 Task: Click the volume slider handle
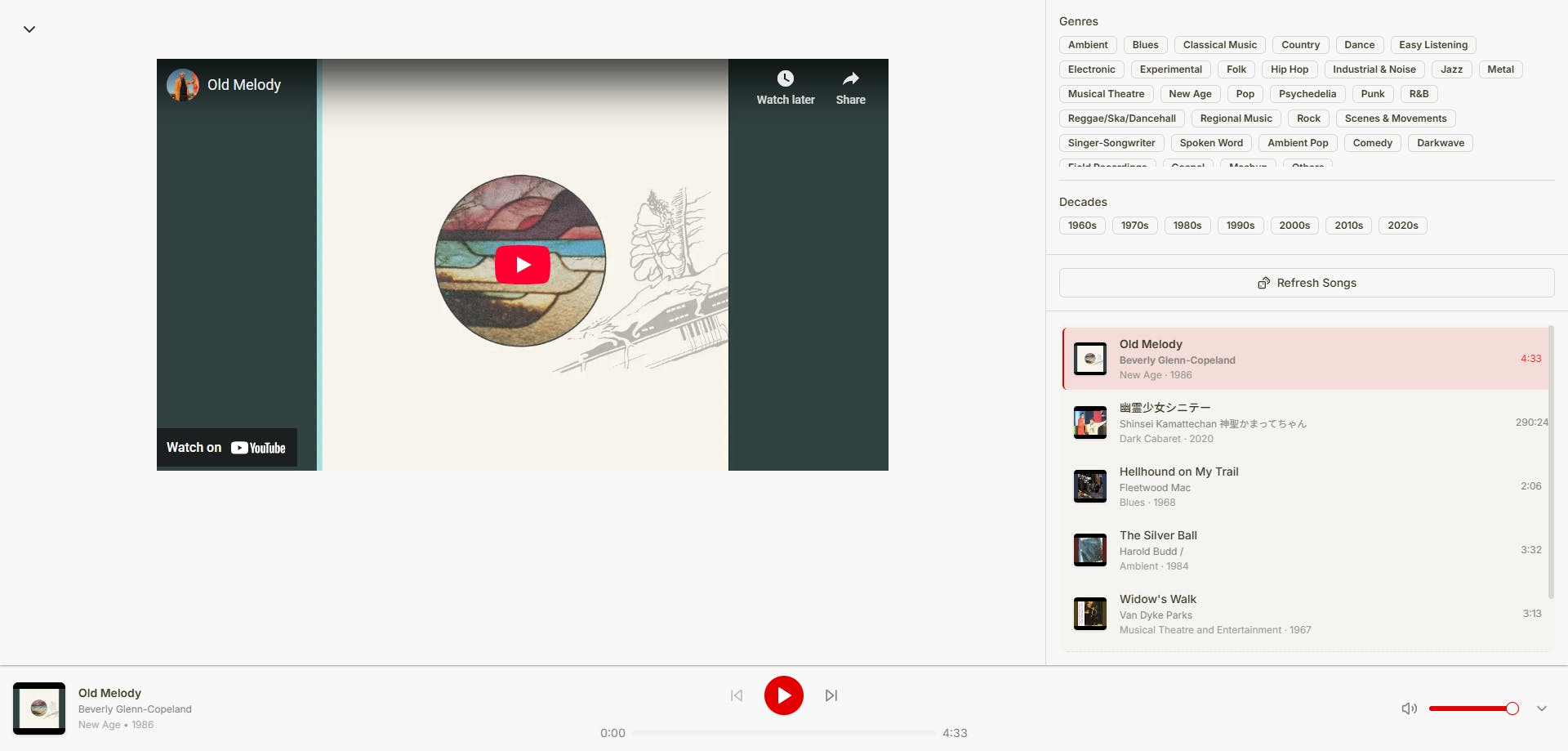point(1512,709)
